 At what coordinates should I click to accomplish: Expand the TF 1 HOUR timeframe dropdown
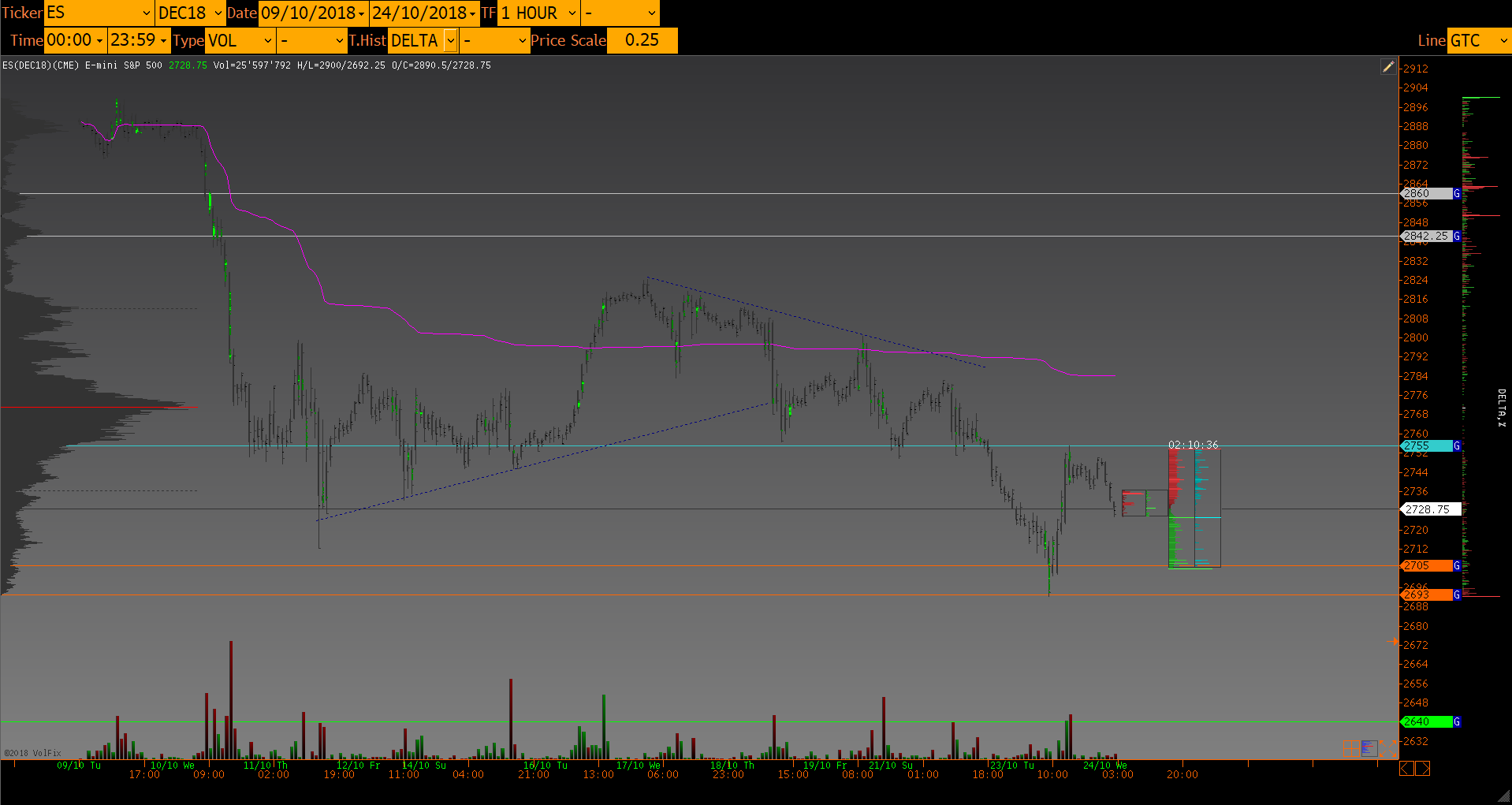coord(572,13)
